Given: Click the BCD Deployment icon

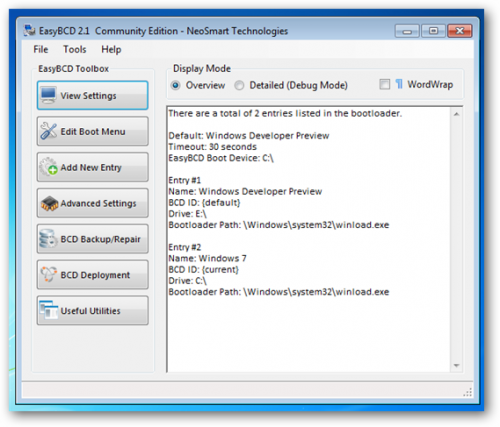Looking at the screenshot, I should 49,275.
